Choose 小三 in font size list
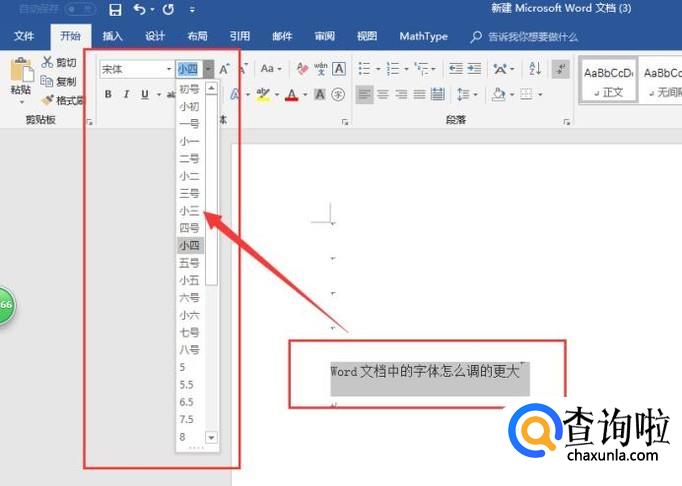This screenshot has width=682, height=486. point(190,211)
